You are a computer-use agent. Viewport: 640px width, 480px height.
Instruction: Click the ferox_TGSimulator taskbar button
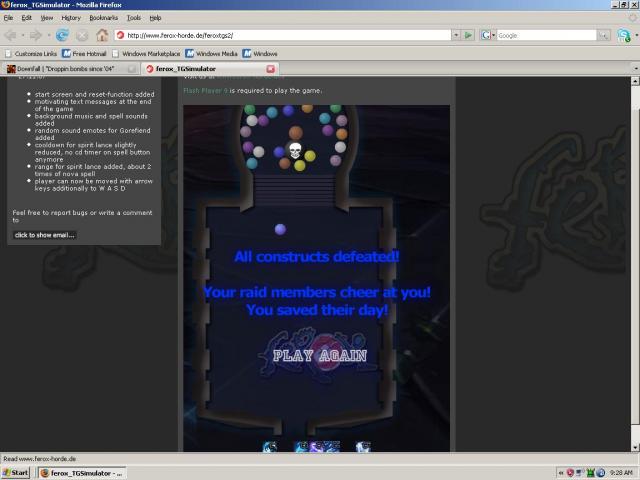[82, 473]
